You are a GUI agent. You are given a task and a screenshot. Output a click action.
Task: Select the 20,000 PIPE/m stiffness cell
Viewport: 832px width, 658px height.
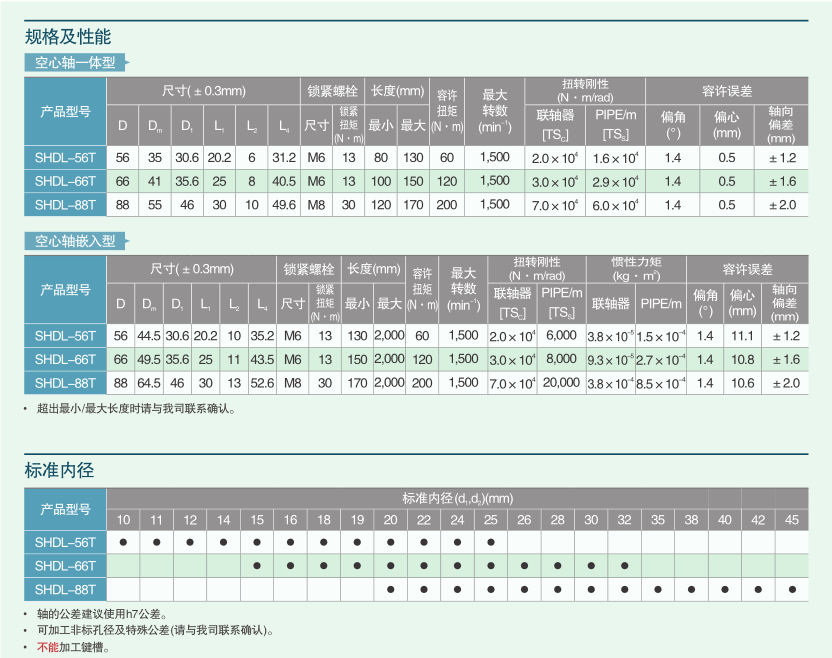coord(561,383)
